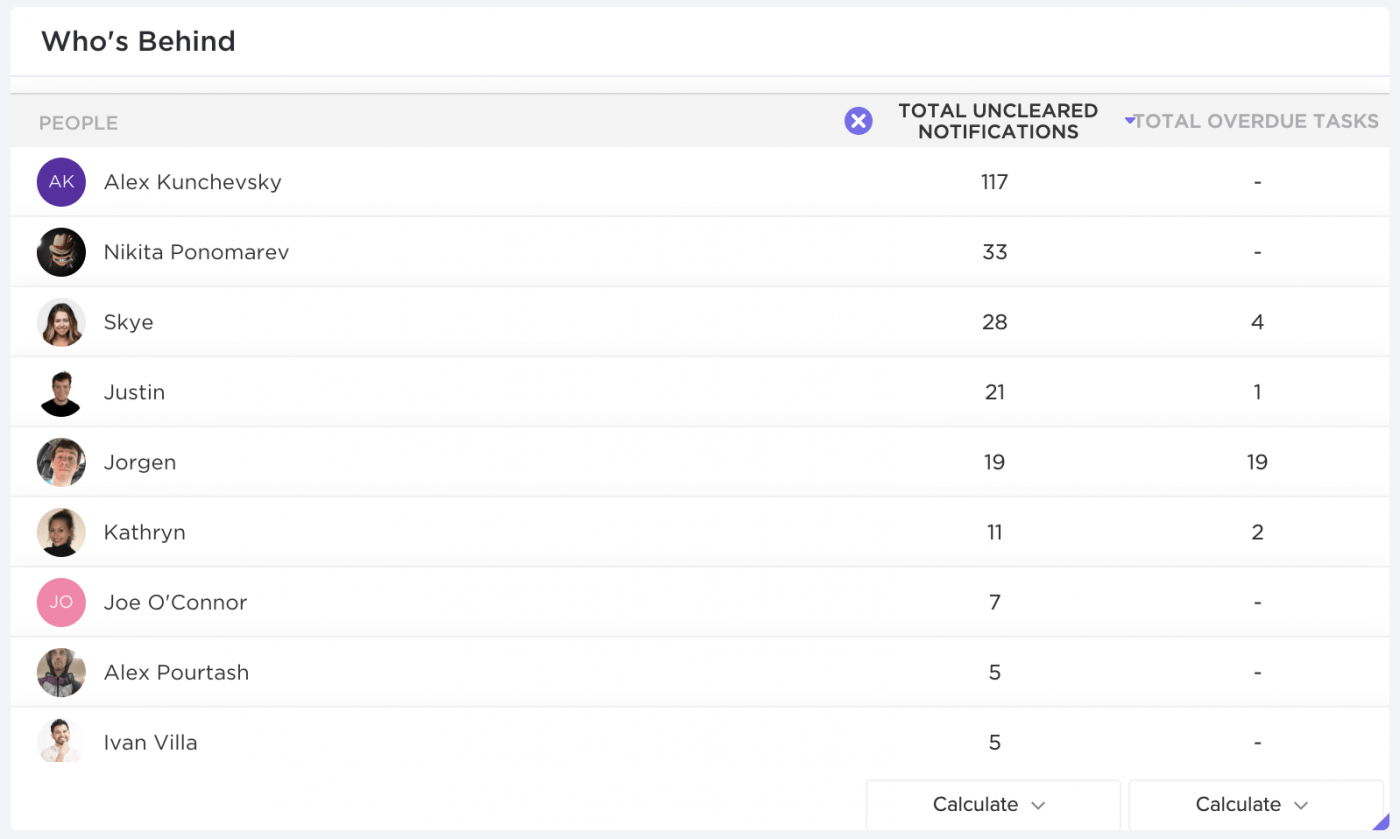
Task: Click Alex Pourtash's profile avatar
Action: point(61,672)
